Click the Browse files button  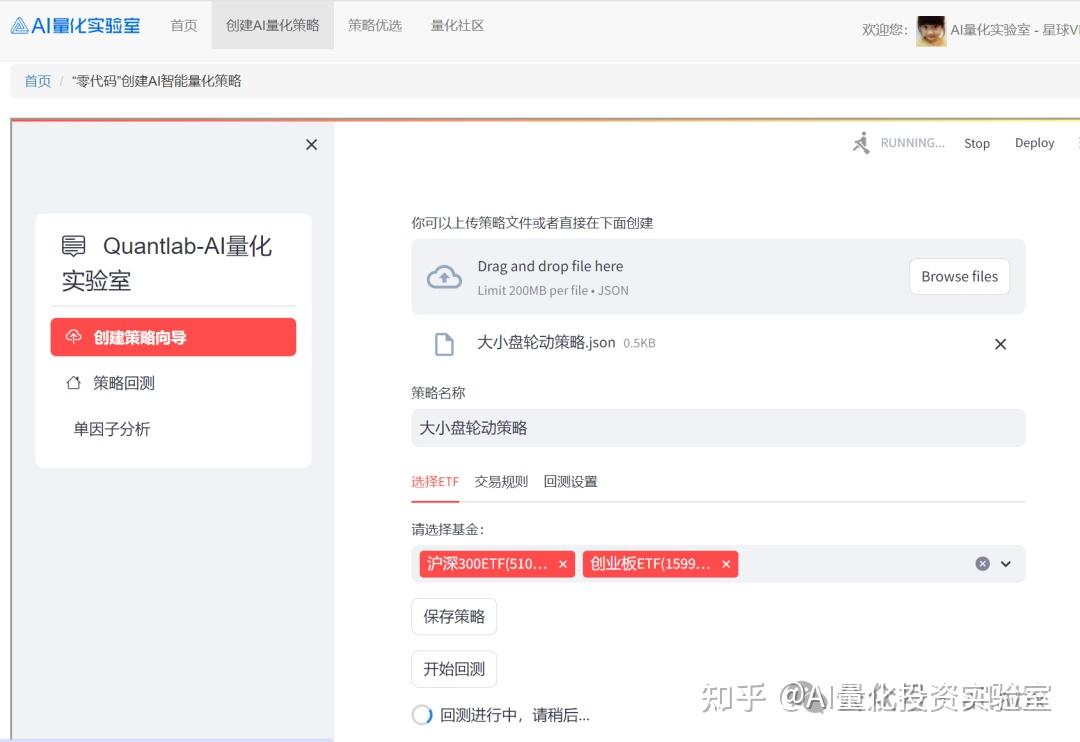coord(958,276)
